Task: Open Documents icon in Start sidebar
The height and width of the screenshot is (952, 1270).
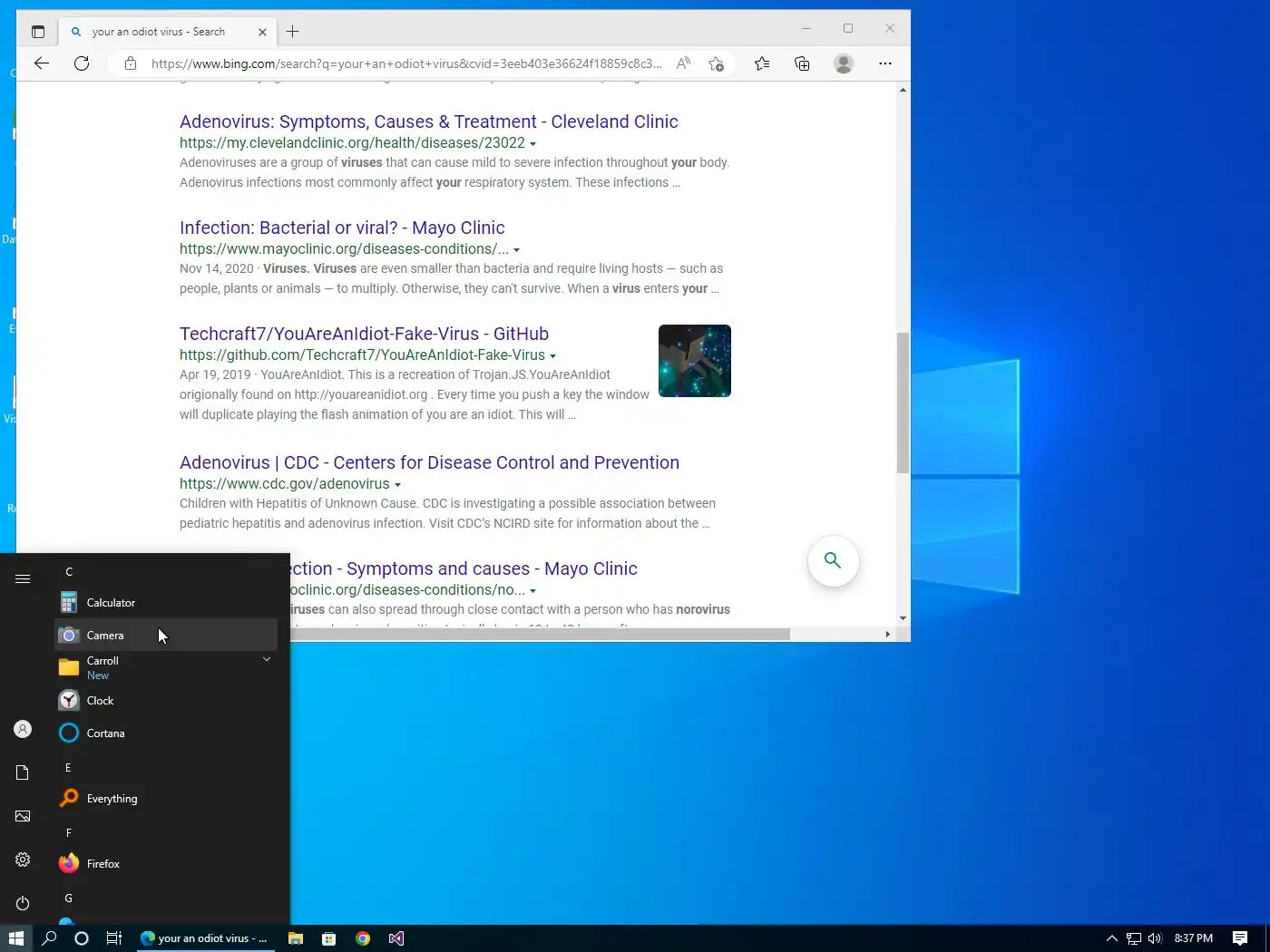Action: pyautogui.click(x=23, y=772)
